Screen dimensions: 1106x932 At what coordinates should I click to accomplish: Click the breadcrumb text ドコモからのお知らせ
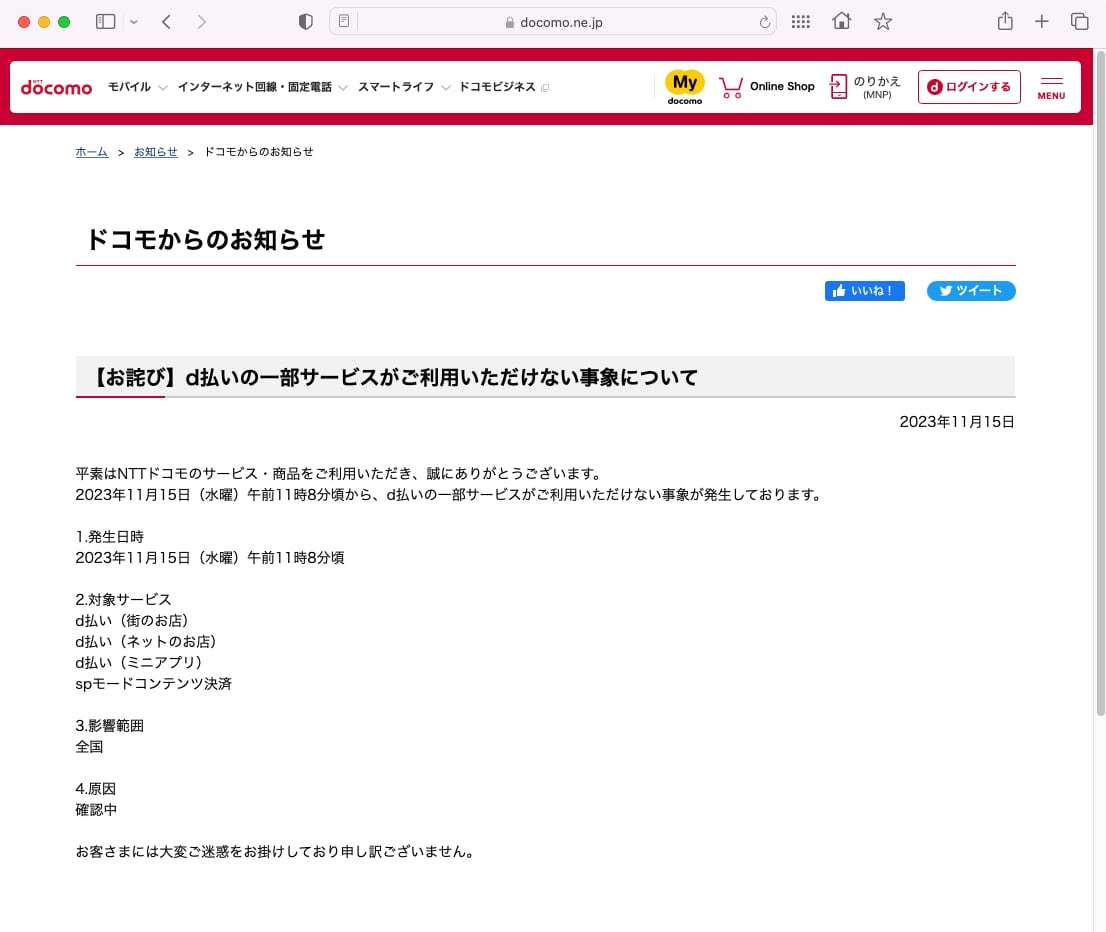coord(258,152)
